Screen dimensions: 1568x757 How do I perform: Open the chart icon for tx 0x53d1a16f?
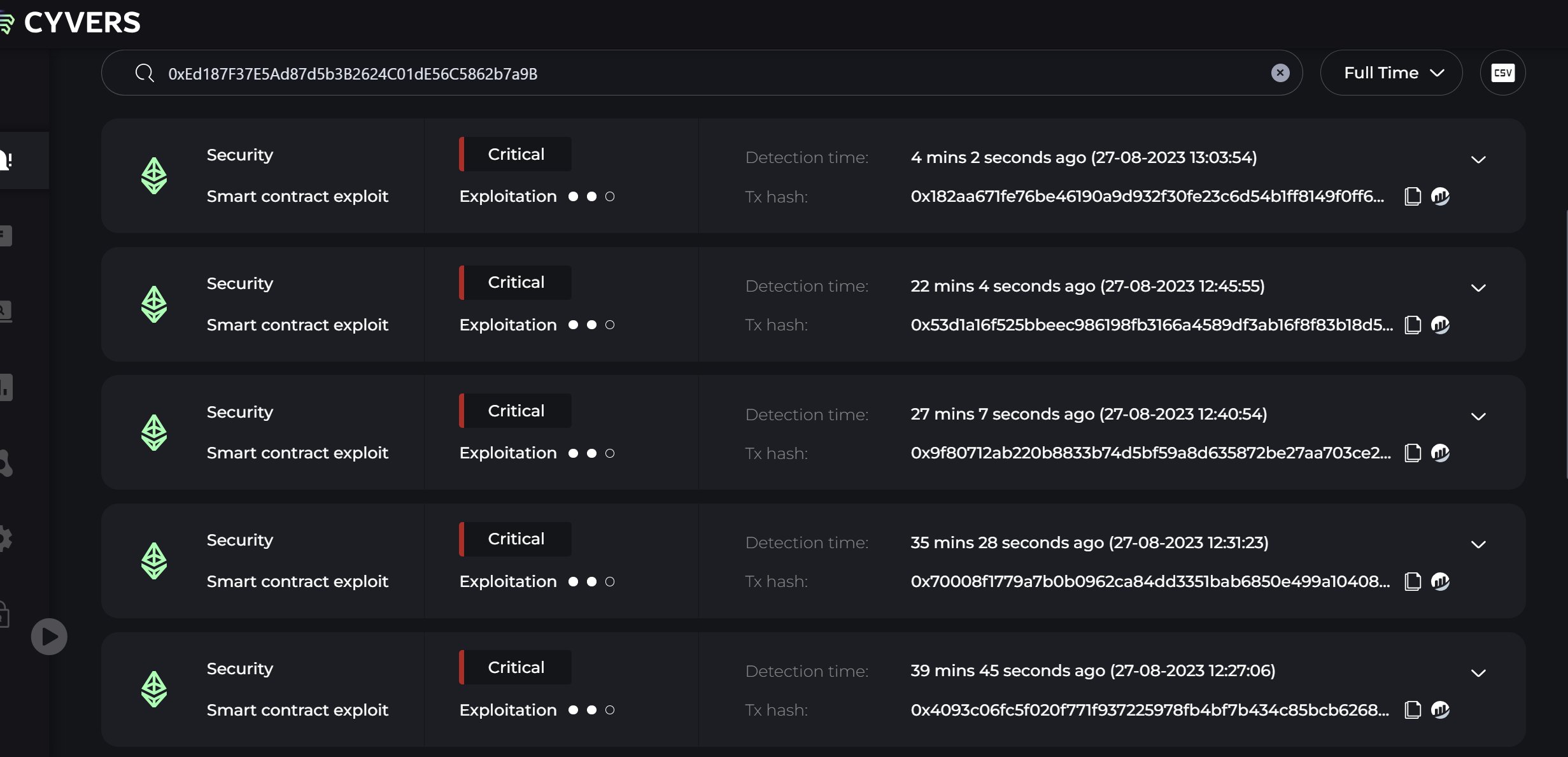(1440, 325)
